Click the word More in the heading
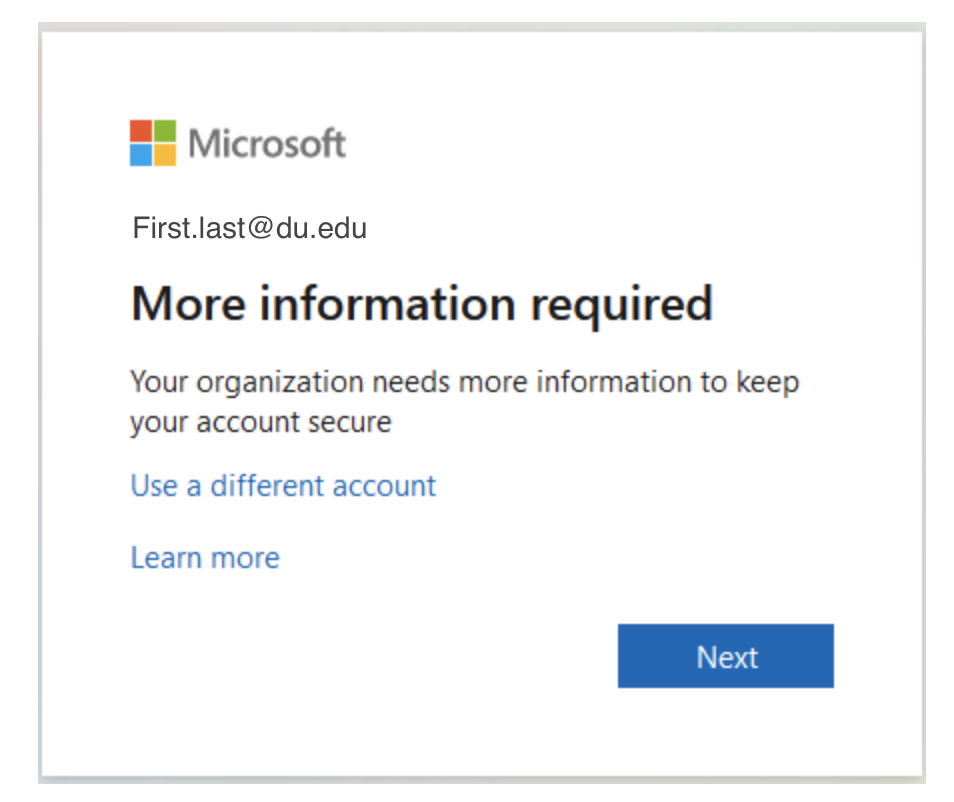This screenshot has height=802, width=954. click(x=188, y=303)
